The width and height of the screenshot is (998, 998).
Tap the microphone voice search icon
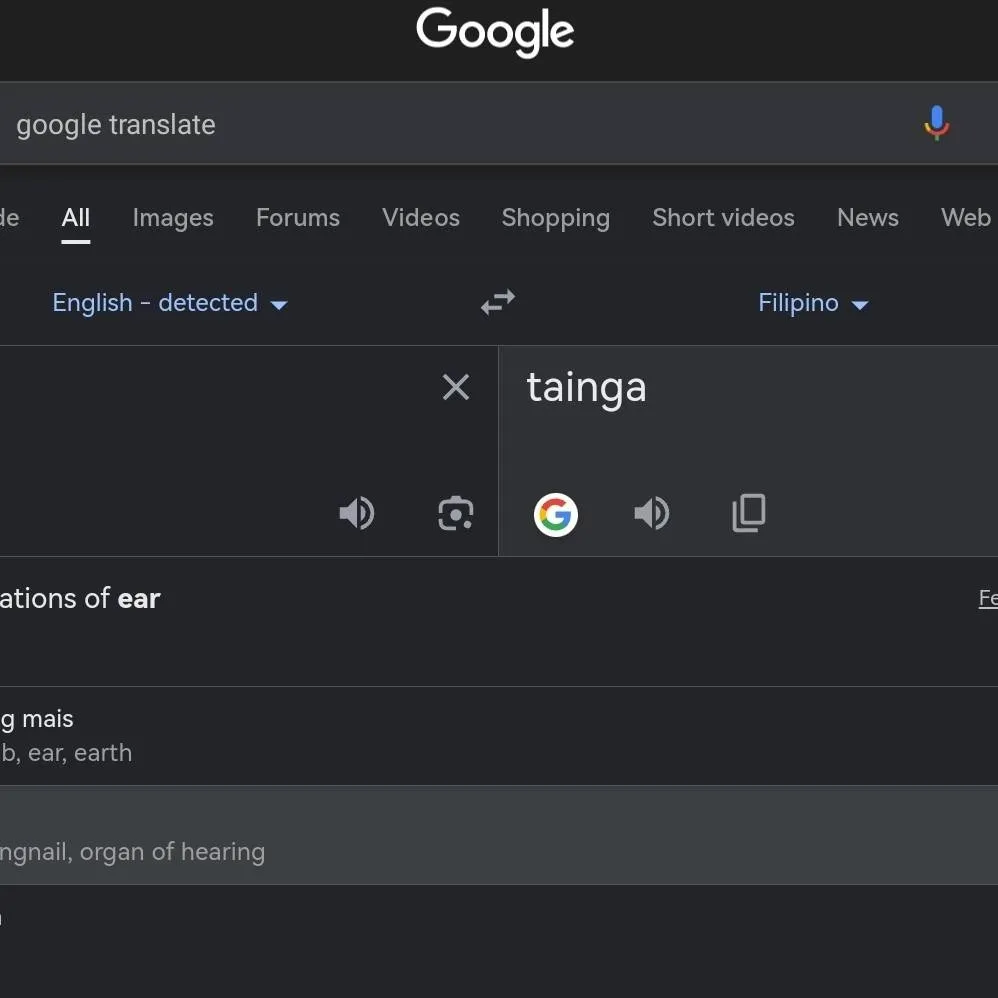[936, 123]
